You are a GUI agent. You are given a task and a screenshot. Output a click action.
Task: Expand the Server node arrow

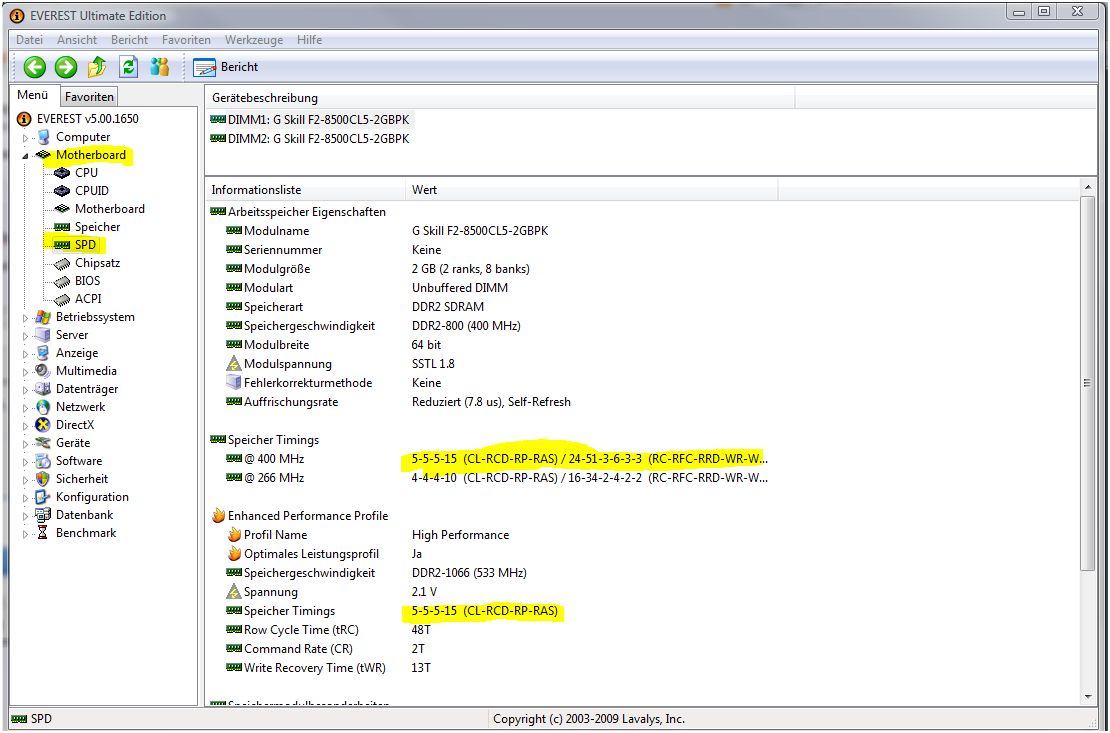(x=26, y=336)
